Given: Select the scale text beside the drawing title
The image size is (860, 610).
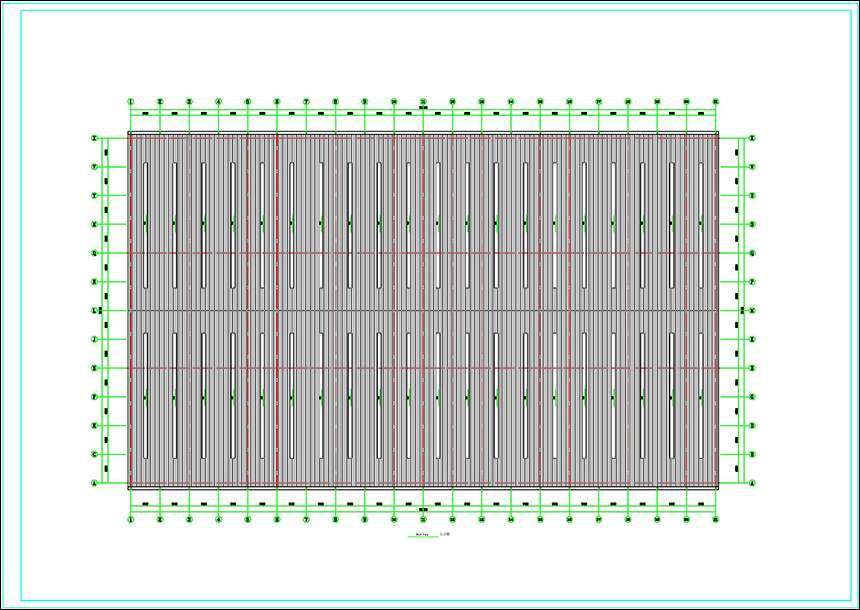Looking at the screenshot, I should tap(445, 536).
